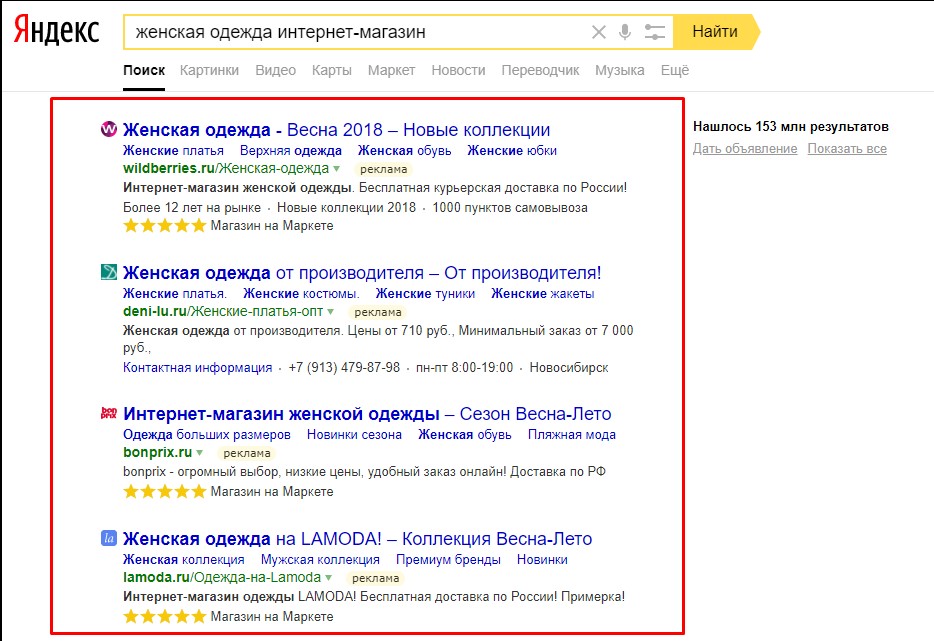934x641 pixels.
Task: Click the bonprix favicon
Action: point(108,412)
